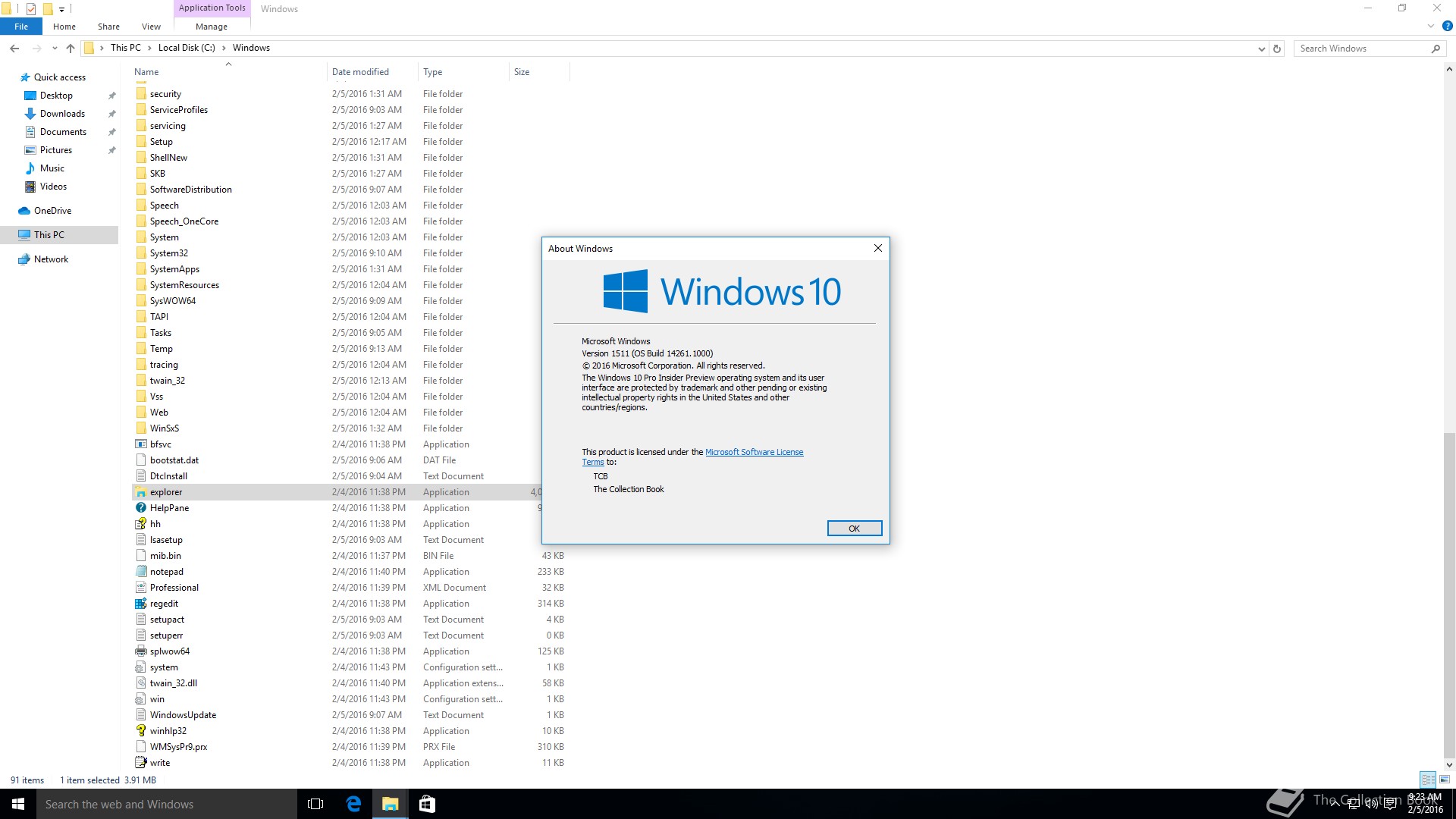Select the winhlp32 icon
Image resolution: width=1456 pixels, height=819 pixels.
(x=141, y=731)
